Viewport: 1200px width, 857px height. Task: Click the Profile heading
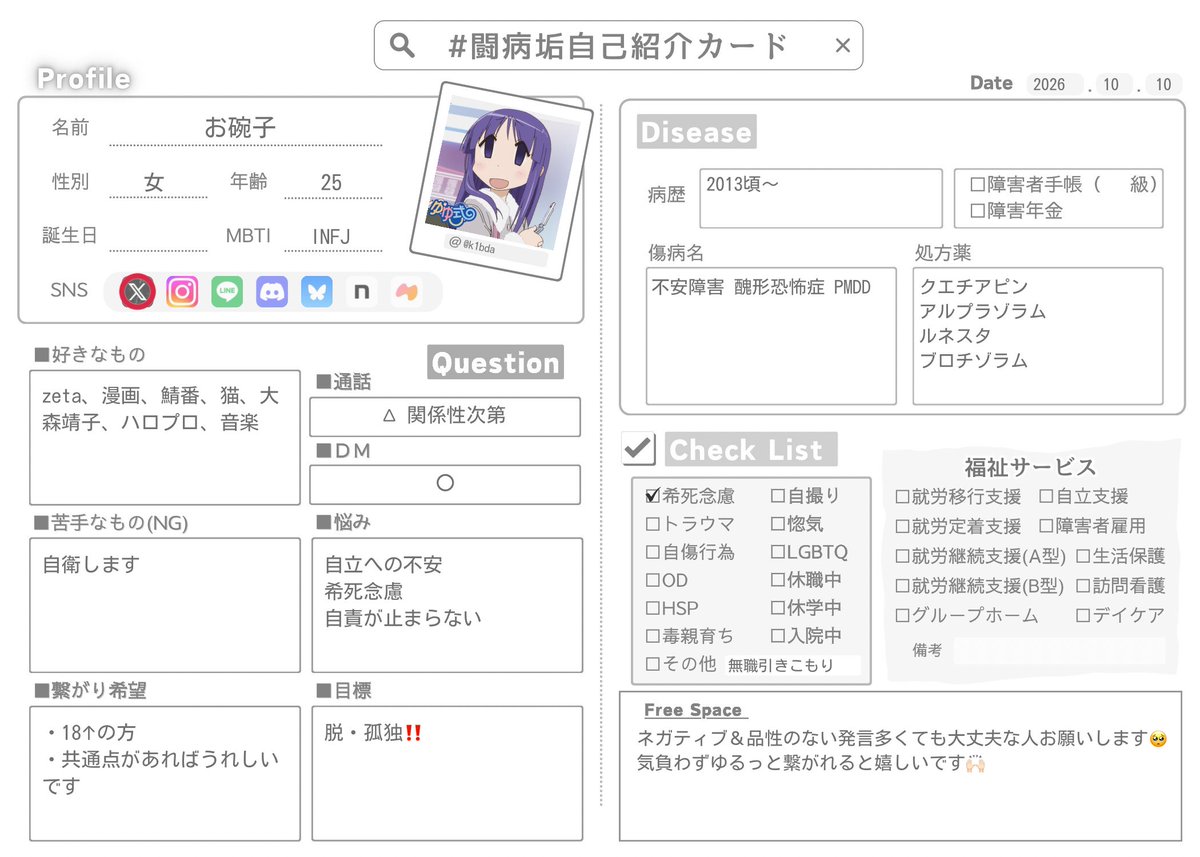[84, 78]
